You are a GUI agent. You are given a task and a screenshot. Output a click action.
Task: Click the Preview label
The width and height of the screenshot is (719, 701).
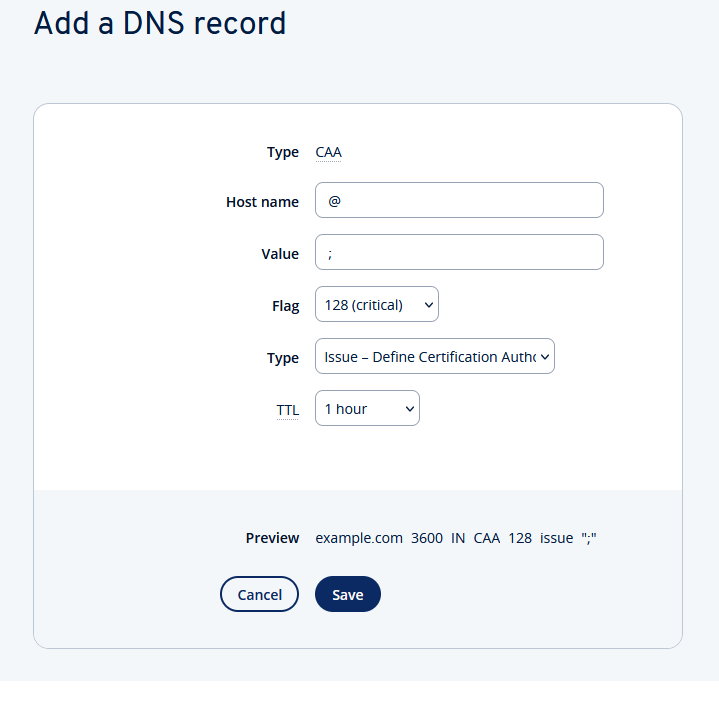point(272,538)
